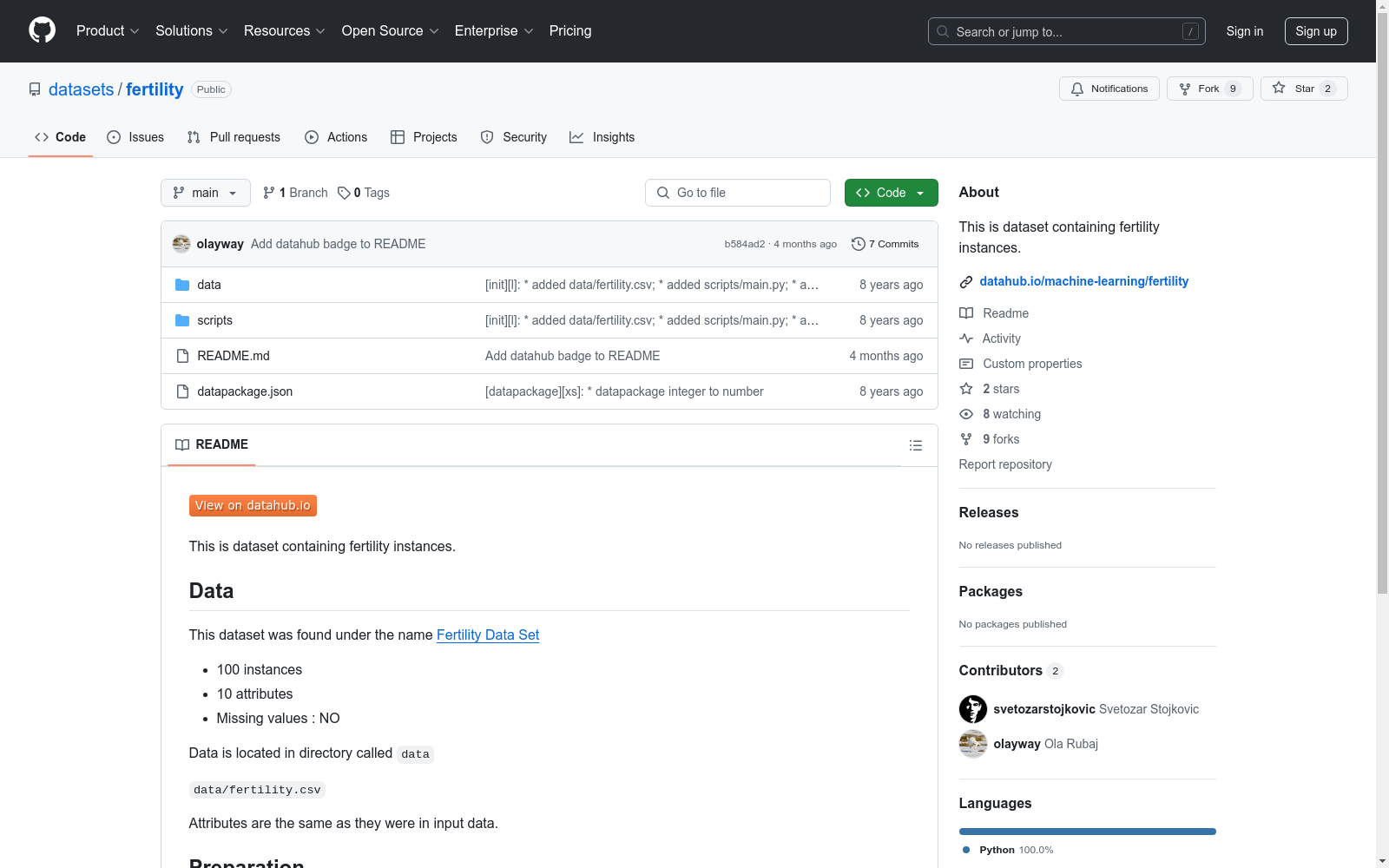1389x868 pixels.
Task: Click View on datahub.io badge
Action: [x=253, y=505]
